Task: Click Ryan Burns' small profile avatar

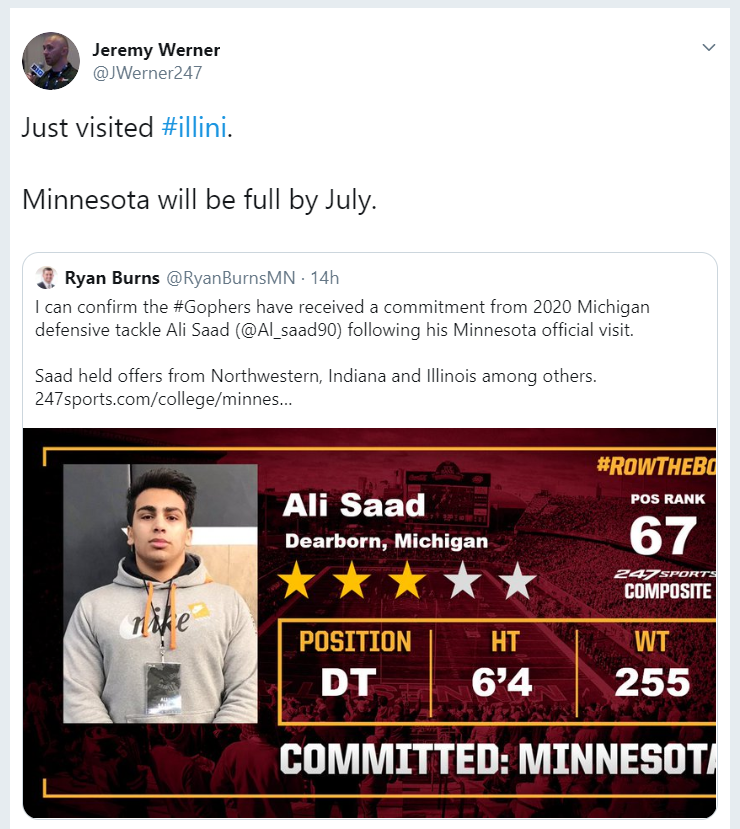Action: 46,278
